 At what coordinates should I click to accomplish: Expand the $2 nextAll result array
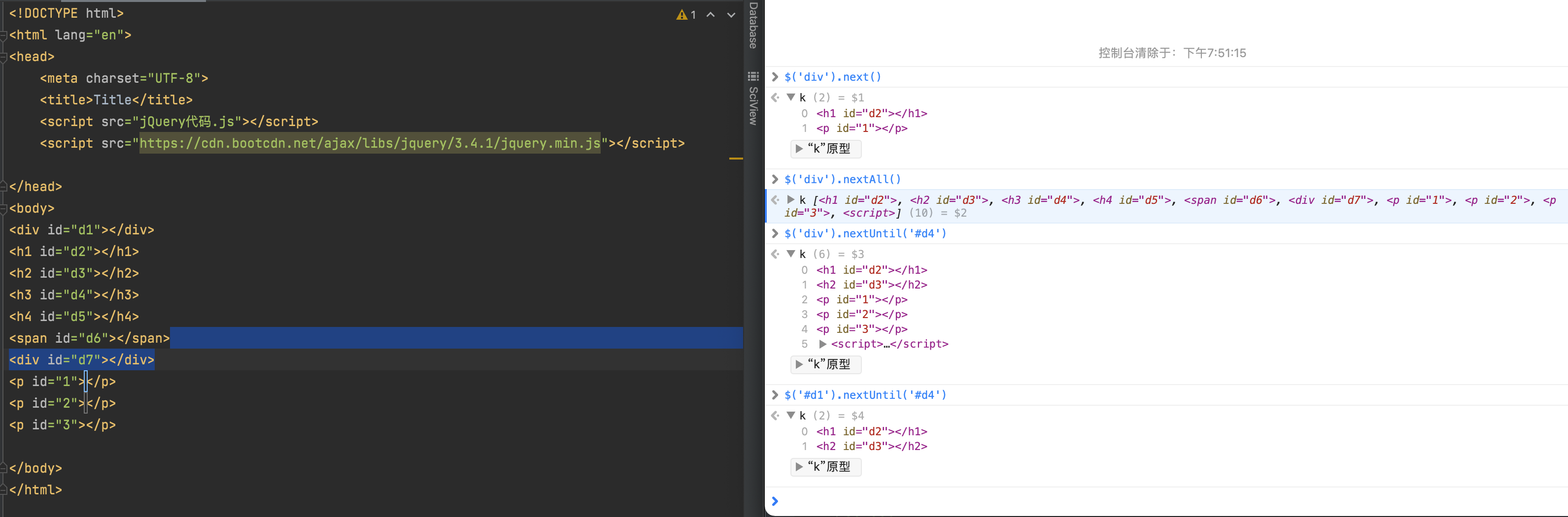tap(791, 199)
